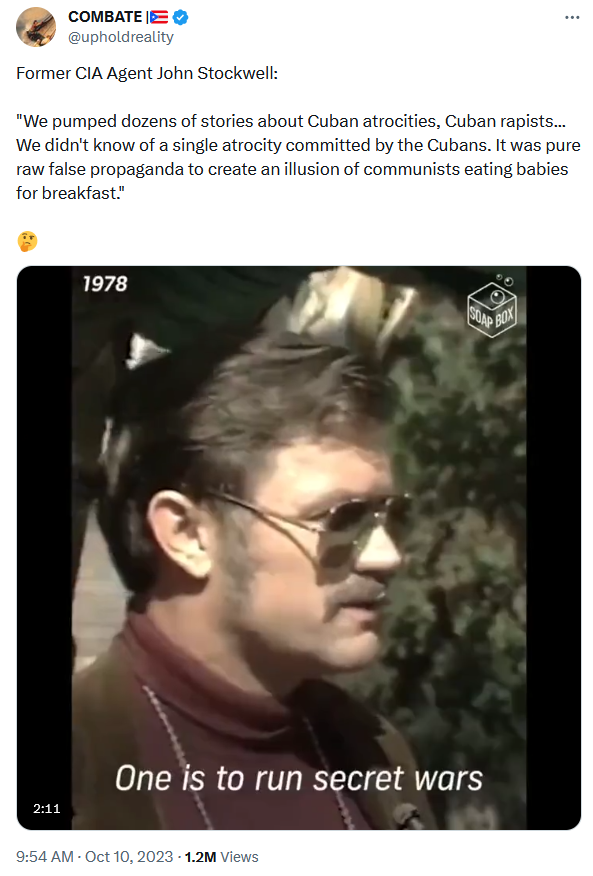Click the blue verified checkmark badge
Screen dimensions: 593x876
(180, 17)
